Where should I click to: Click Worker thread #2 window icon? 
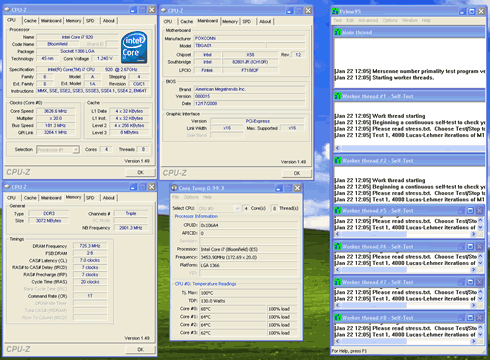[337, 161]
